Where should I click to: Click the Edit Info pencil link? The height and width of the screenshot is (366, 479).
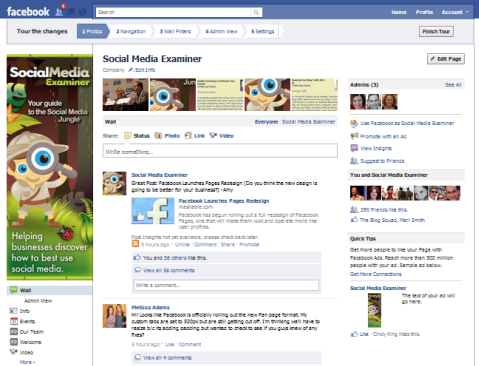(x=142, y=70)
